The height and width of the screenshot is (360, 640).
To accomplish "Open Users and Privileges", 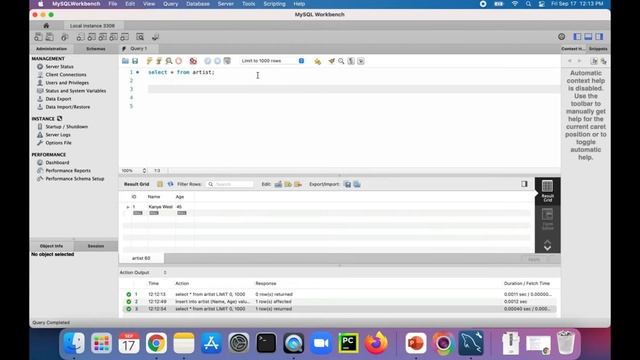I will click(67, 83).
